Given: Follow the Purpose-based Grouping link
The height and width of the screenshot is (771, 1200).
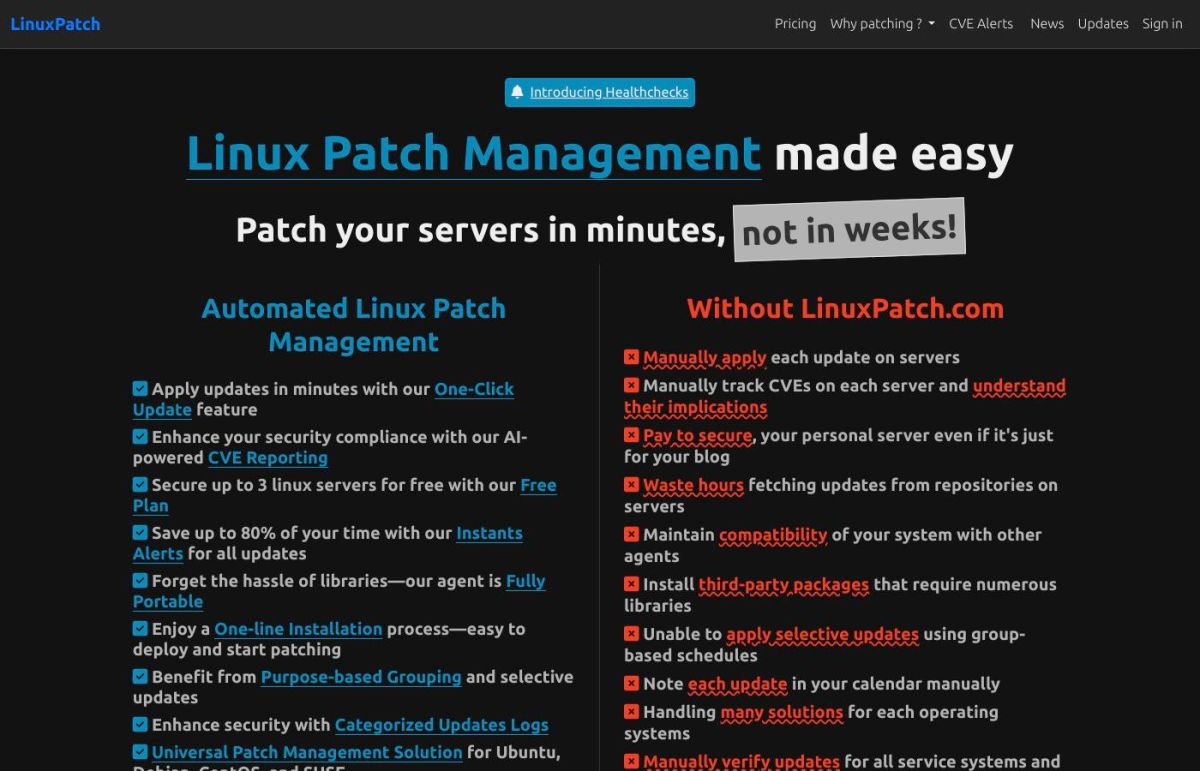Looking at the screenshot, I should (361, 677).
